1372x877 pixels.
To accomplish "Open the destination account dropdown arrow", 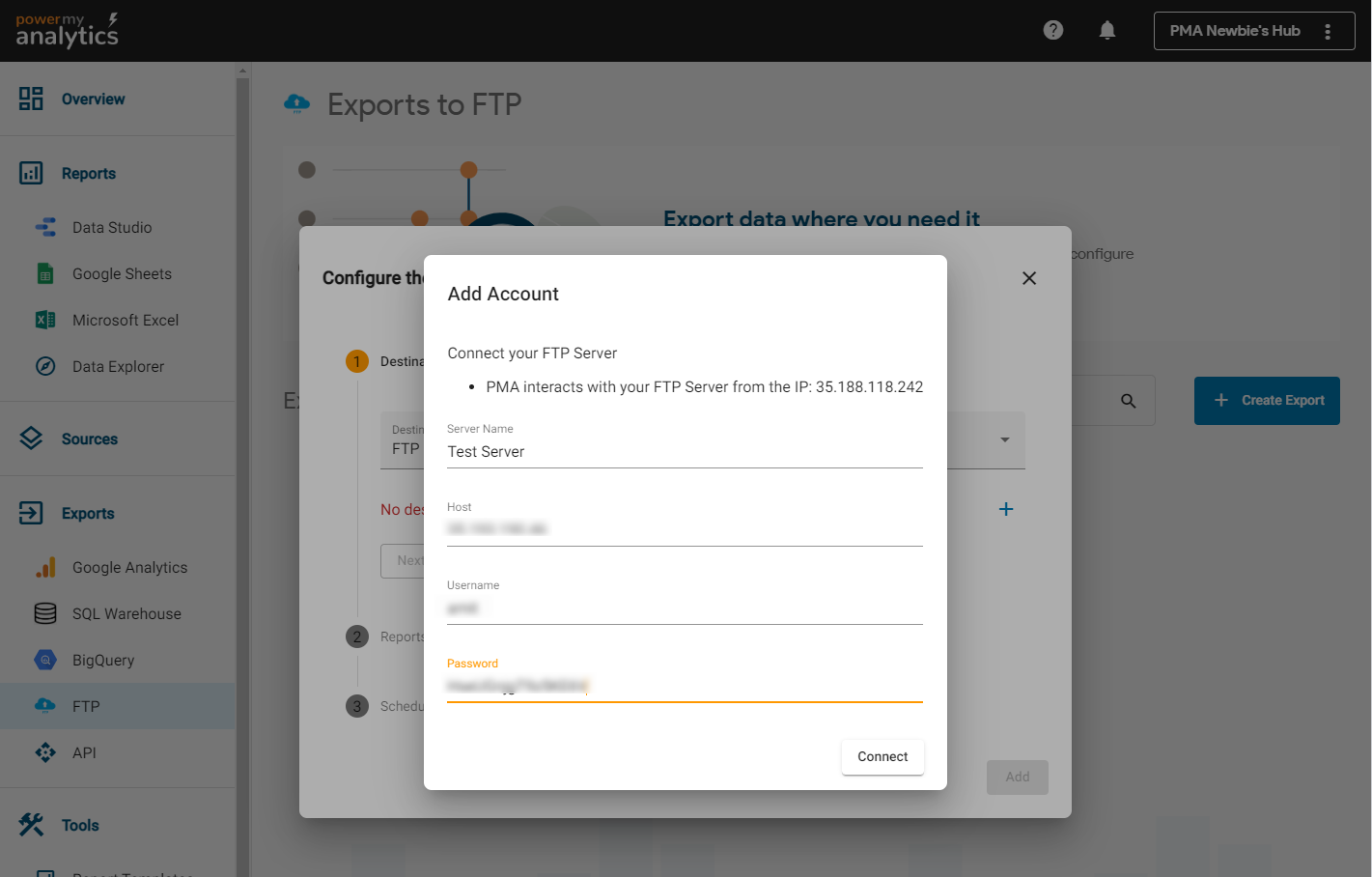I will (x=1004, y=439).
